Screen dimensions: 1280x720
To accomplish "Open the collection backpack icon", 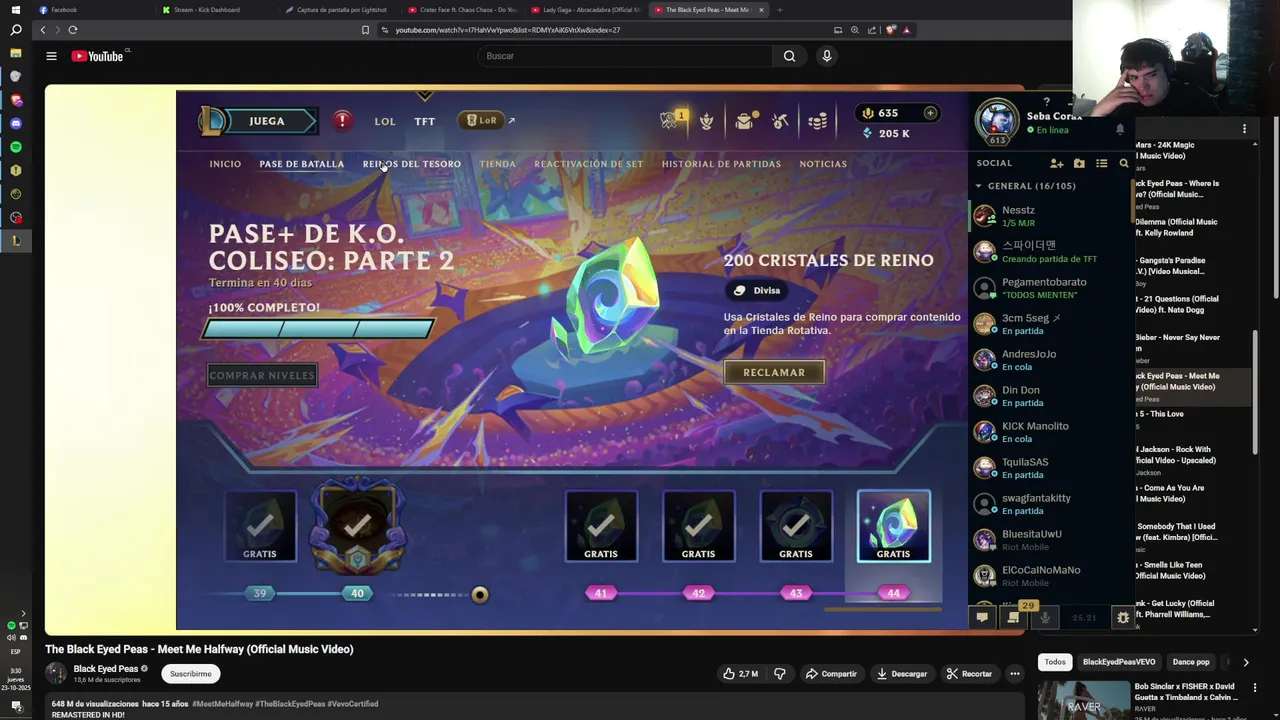I will [744, 121].
